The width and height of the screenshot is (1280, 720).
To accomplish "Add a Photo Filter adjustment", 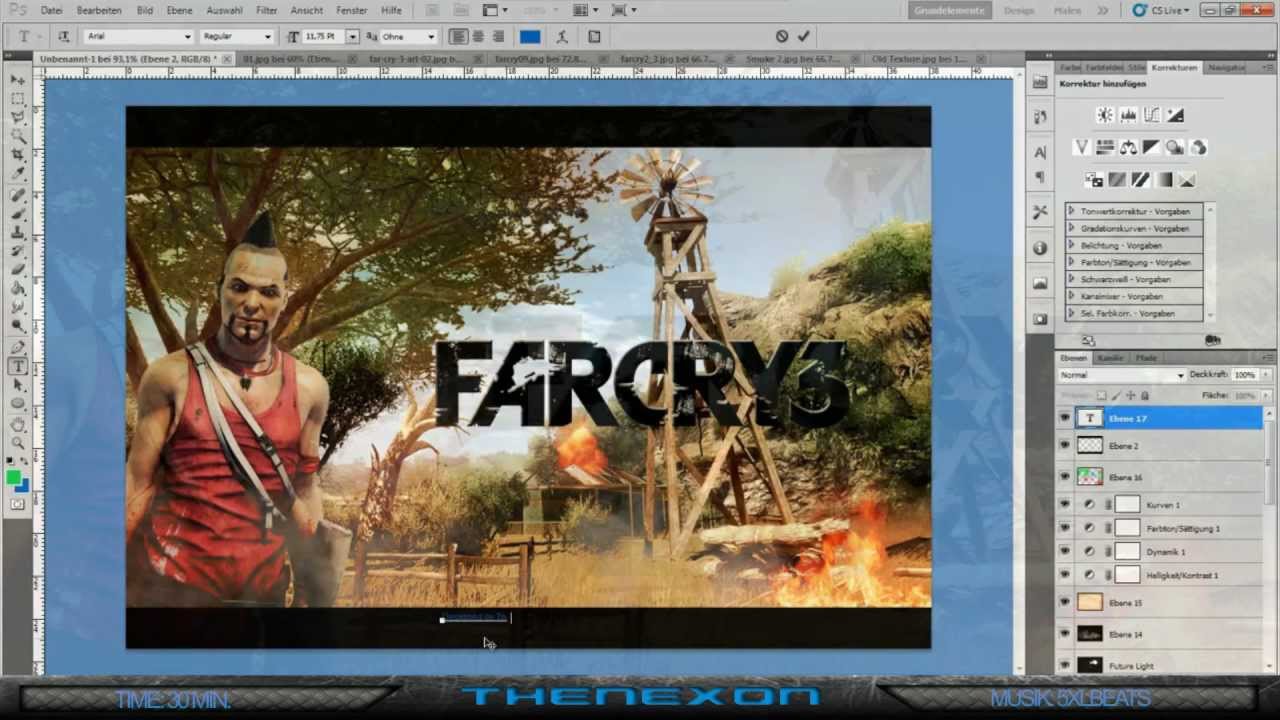I will point(1175,148).
